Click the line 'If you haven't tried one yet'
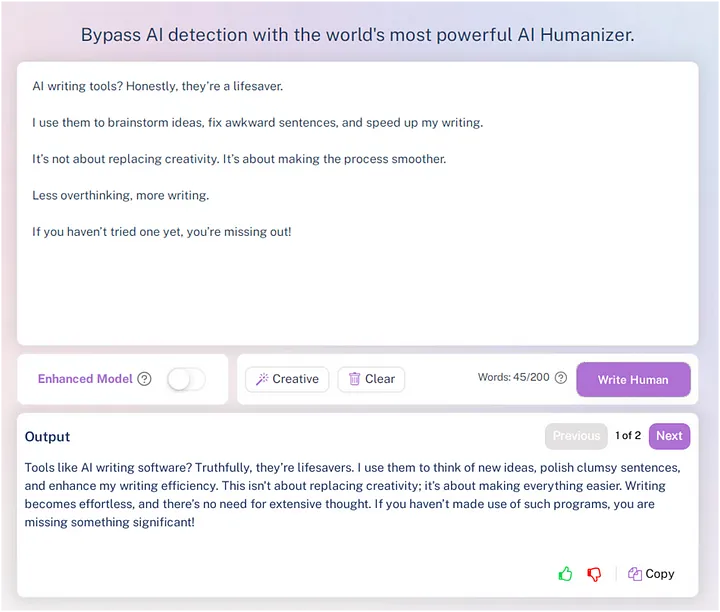Viewport: 720px width, 612px height. (162, 232)
